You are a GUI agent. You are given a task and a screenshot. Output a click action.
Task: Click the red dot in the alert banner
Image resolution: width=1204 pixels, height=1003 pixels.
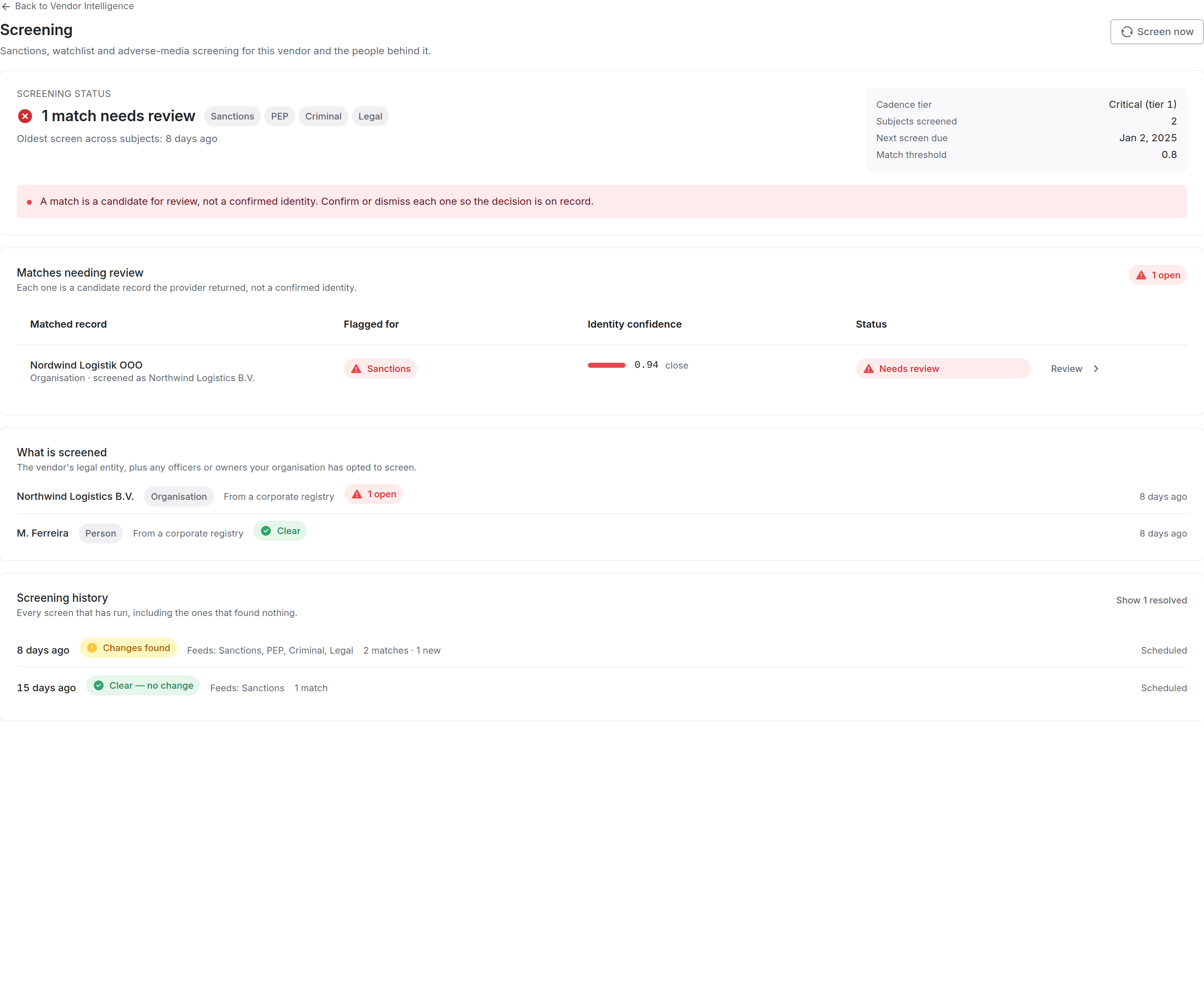tap(29, 202)
